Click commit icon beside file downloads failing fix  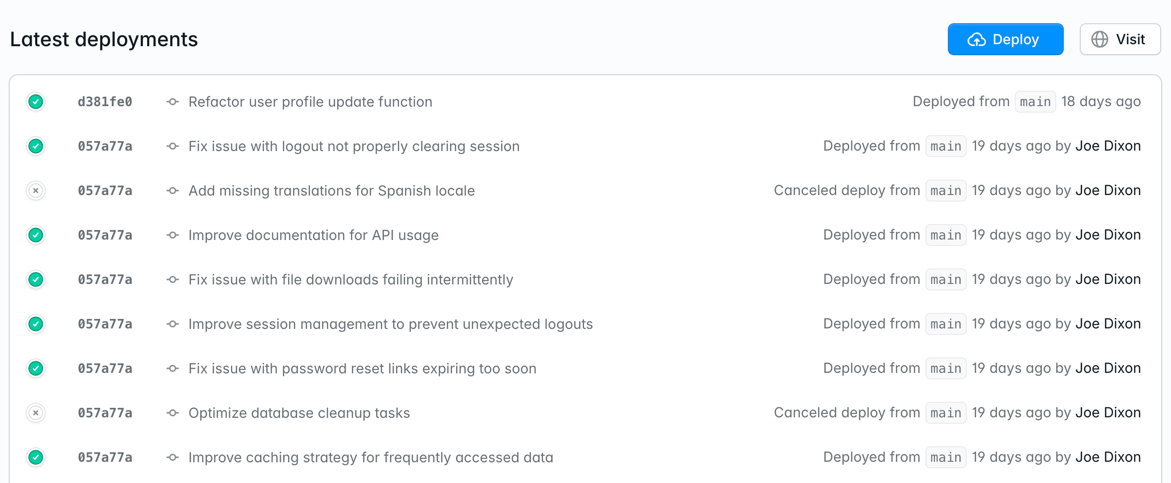tap(173, 280)
